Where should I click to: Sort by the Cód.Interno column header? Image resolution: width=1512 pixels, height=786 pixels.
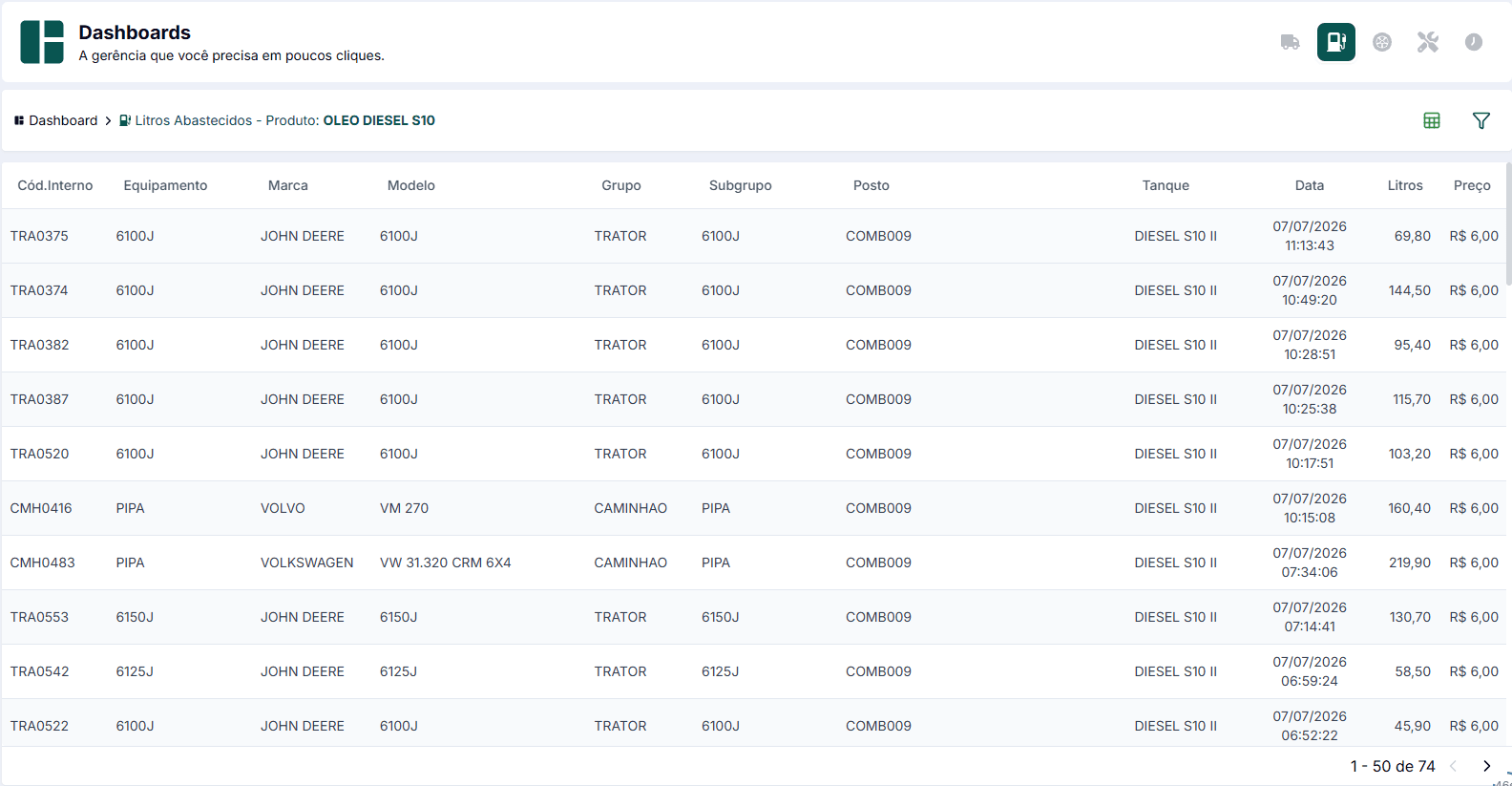click(x=55, y=185)
